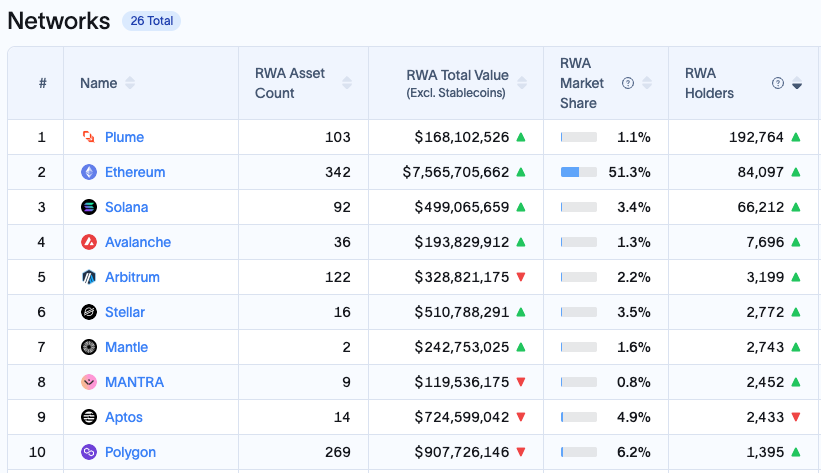Click the red down arrow beside $328,821,175
821x473 pixels.
coord(521,277)
